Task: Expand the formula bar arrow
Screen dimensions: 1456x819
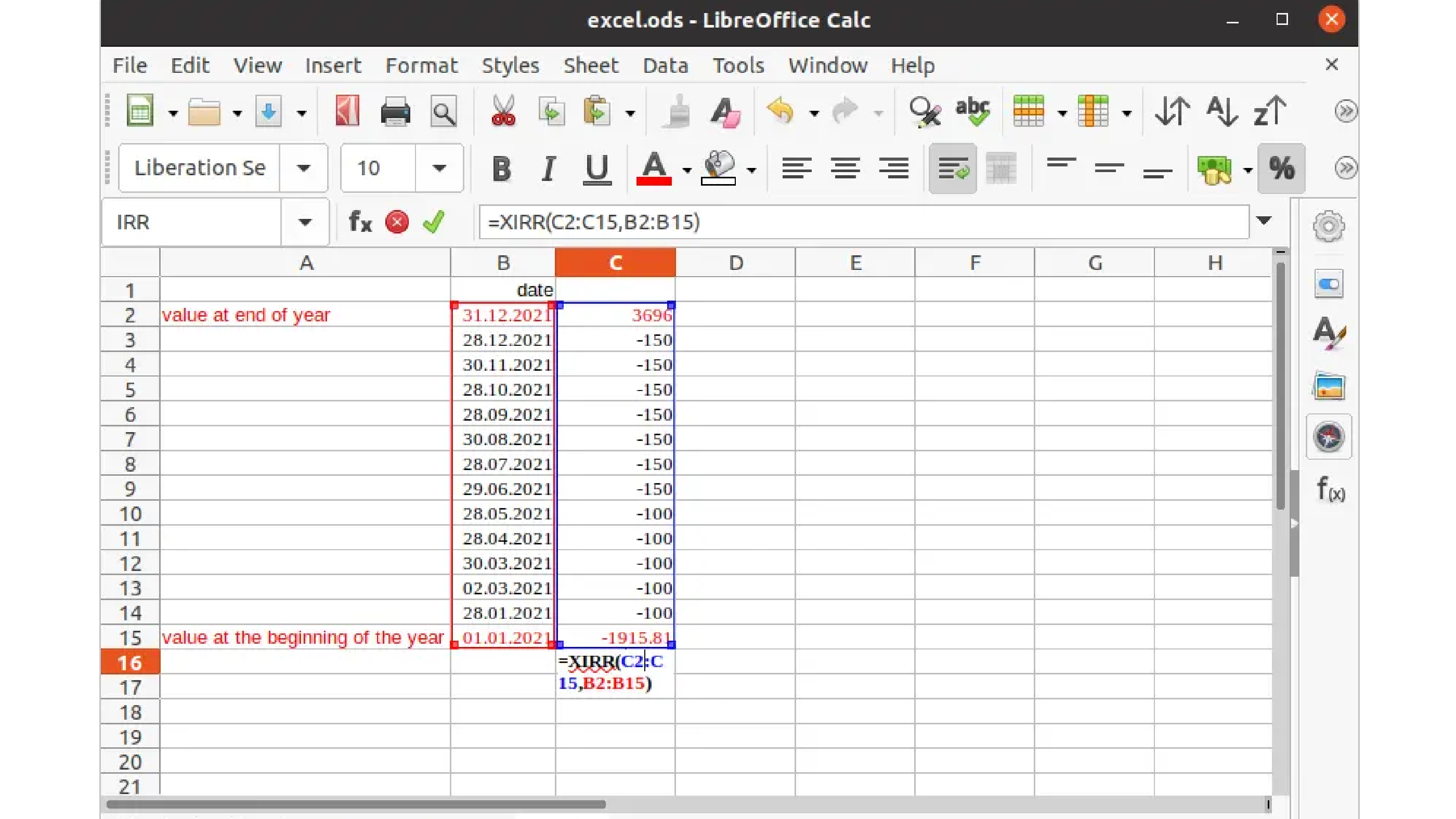Action: click(1264, 221)
